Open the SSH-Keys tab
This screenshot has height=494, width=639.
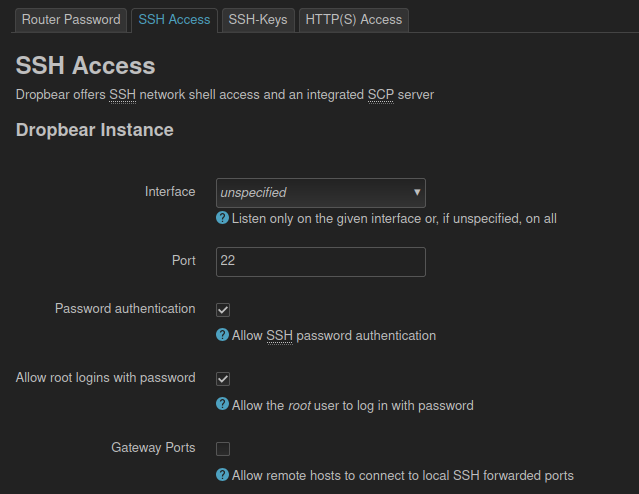(x=258, y=20)
